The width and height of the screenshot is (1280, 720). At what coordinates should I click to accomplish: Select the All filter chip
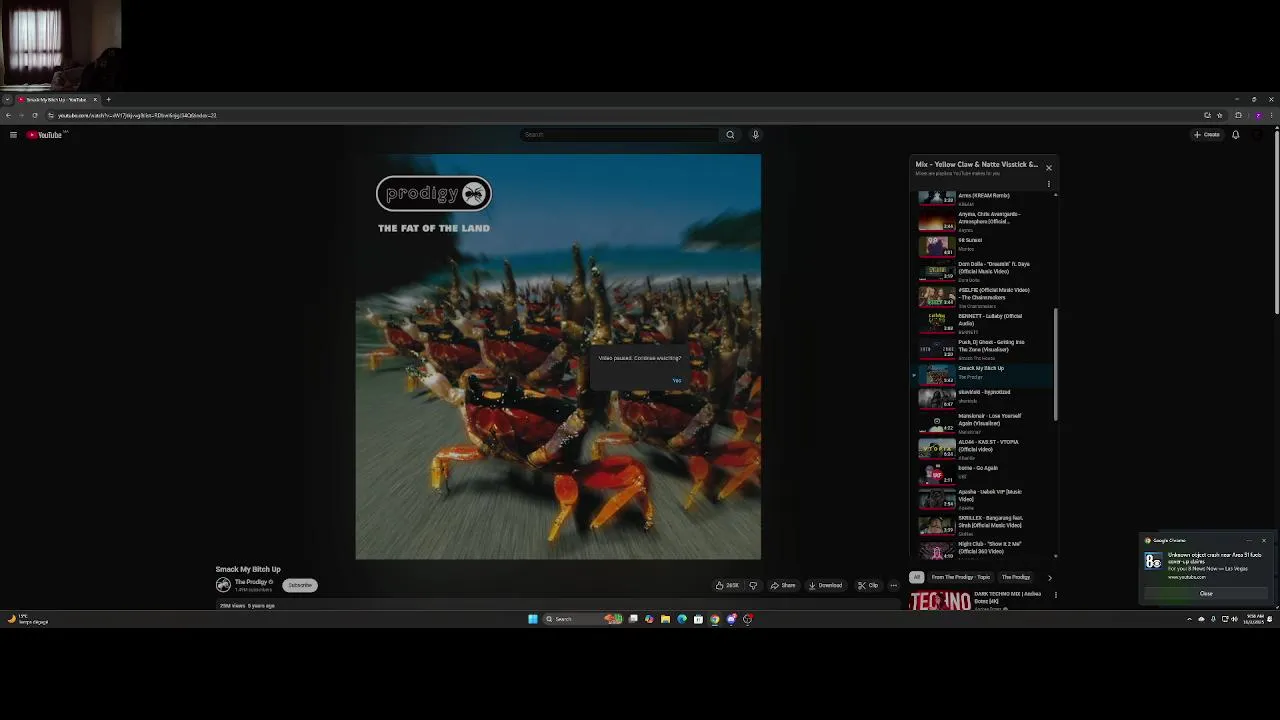click(916, 577)
